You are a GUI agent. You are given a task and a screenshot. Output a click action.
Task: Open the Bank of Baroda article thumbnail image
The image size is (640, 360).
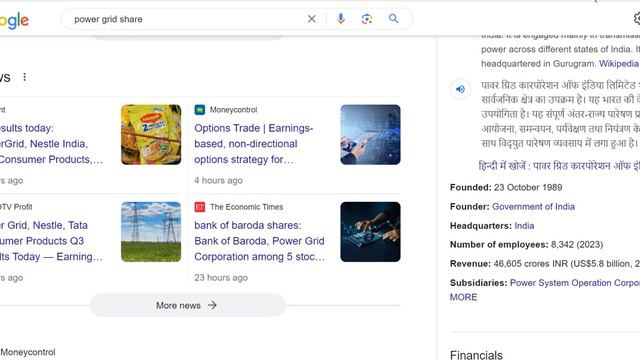tap(371, 232)
